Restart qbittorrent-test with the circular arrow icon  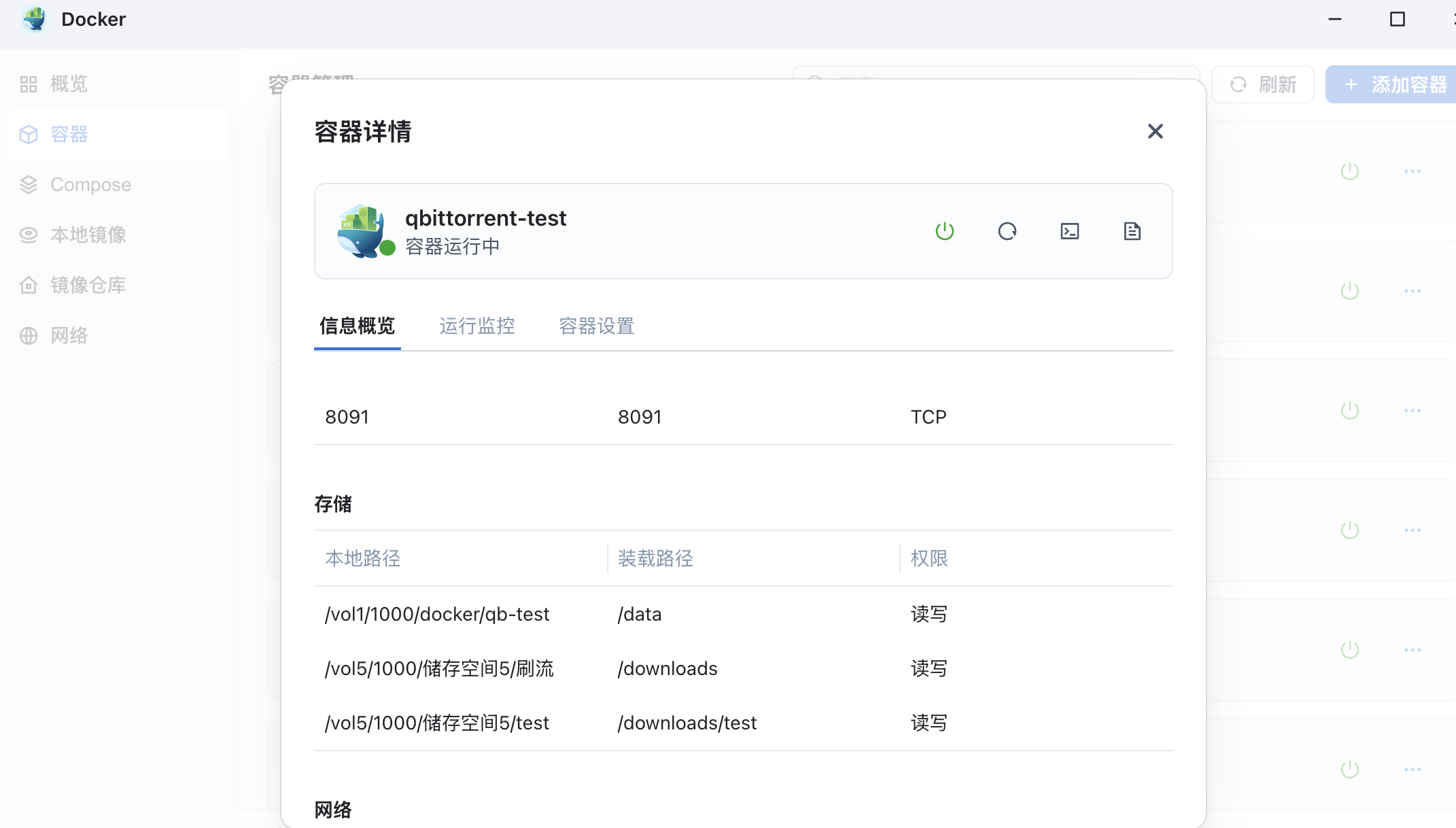(x=1007, y=231)
